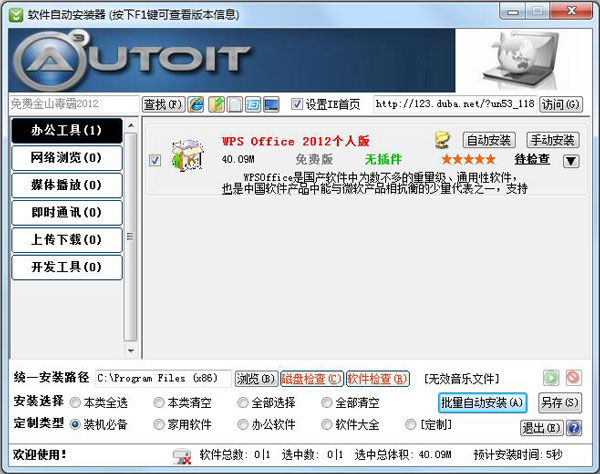Select the [定制] radio button
600x474 pixels.
click(x=410, y=424)
